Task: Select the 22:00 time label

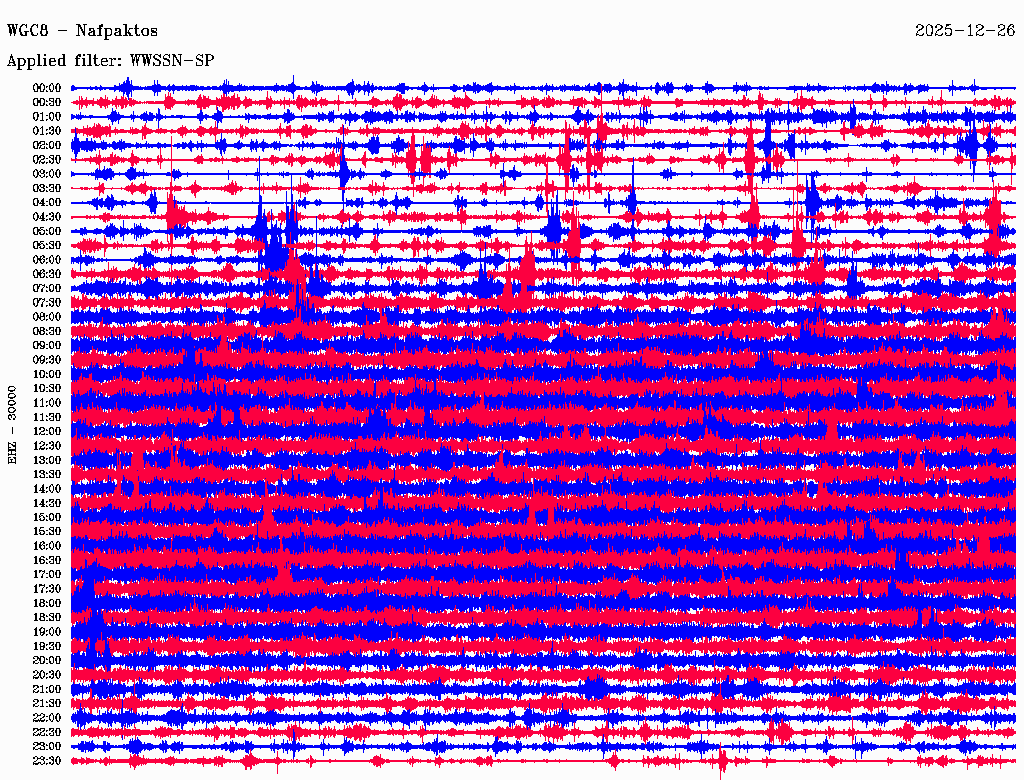Action: click(47, 718)
